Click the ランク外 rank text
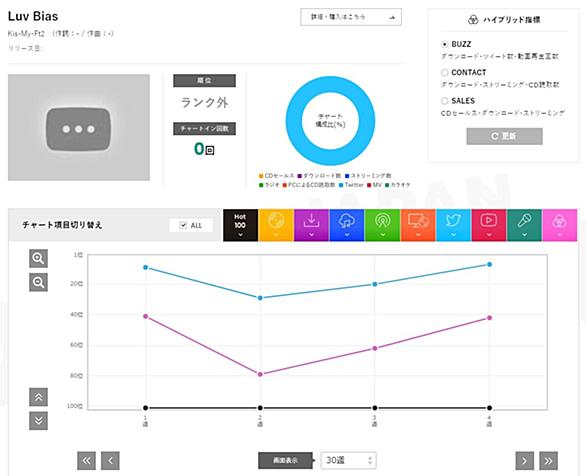The image size is (586, 476). [204, 102]
